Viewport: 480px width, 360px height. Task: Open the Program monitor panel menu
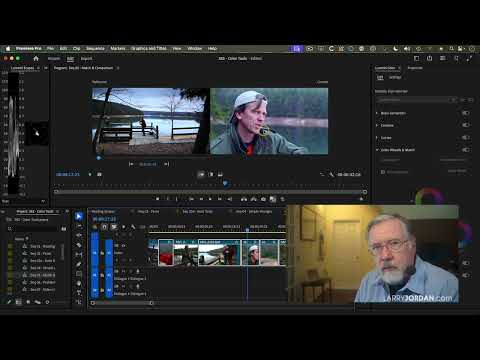[x=118, y=68]
